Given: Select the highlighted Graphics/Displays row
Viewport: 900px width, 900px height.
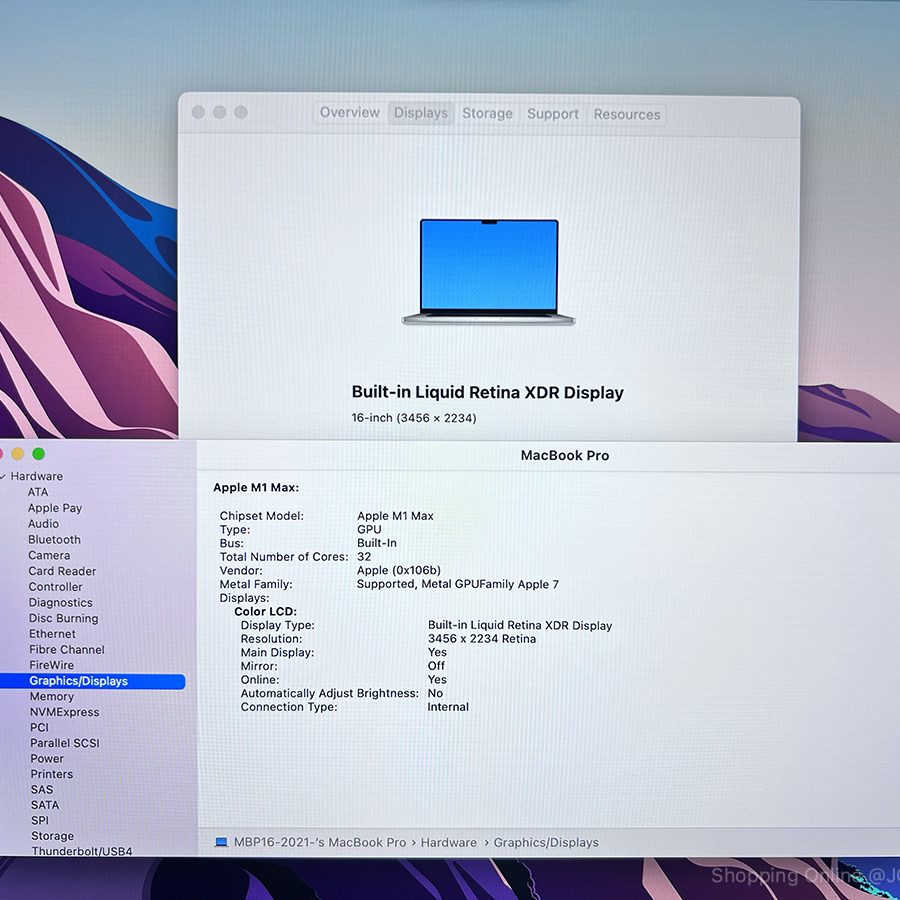Looking at the screenshot, I should coord(92,681).
